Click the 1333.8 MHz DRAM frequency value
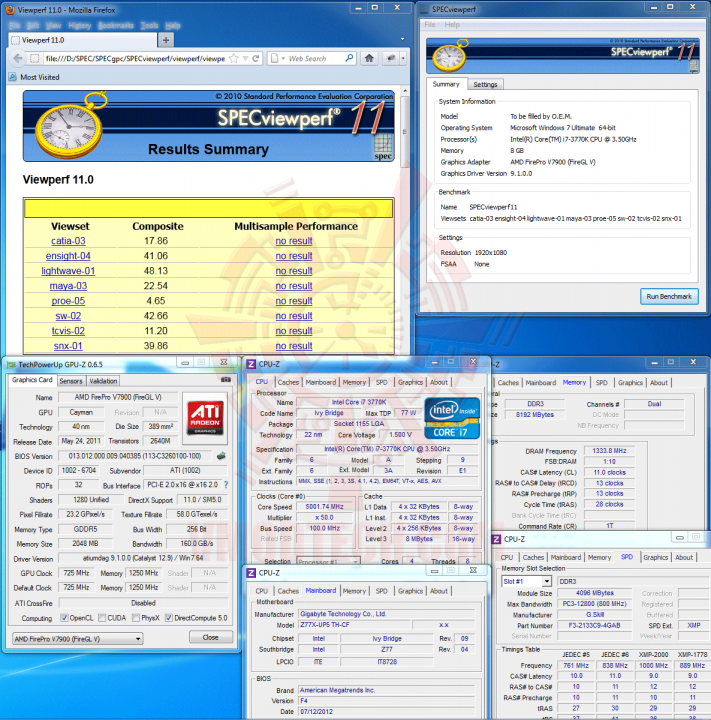 (x=609, y=451)
